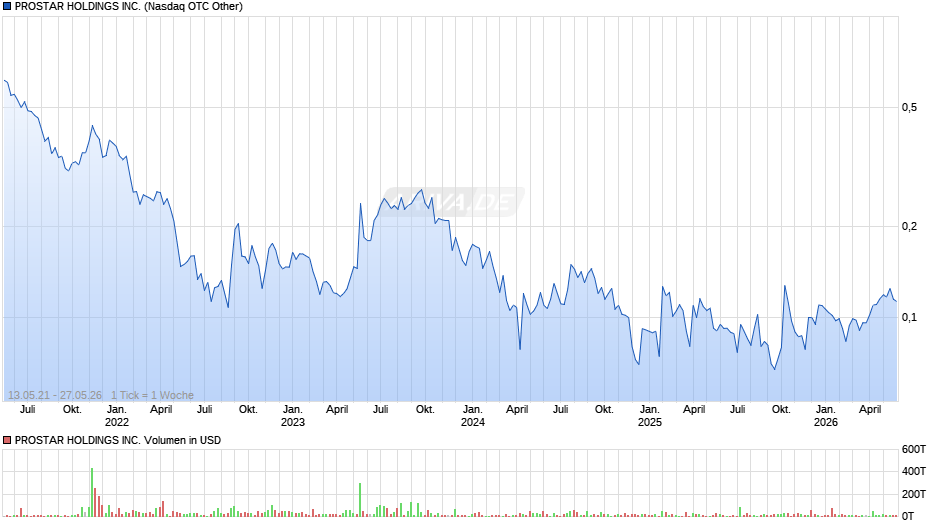Click the date range text 13.05.21 - 27.05.26

[x=55, y=395]
